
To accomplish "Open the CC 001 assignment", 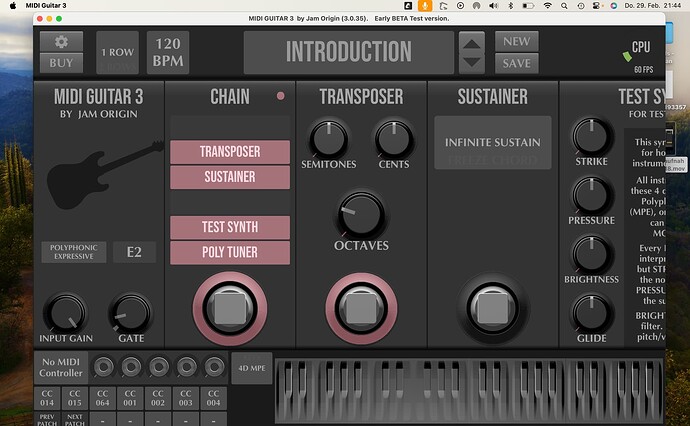I will click(130, 398).
